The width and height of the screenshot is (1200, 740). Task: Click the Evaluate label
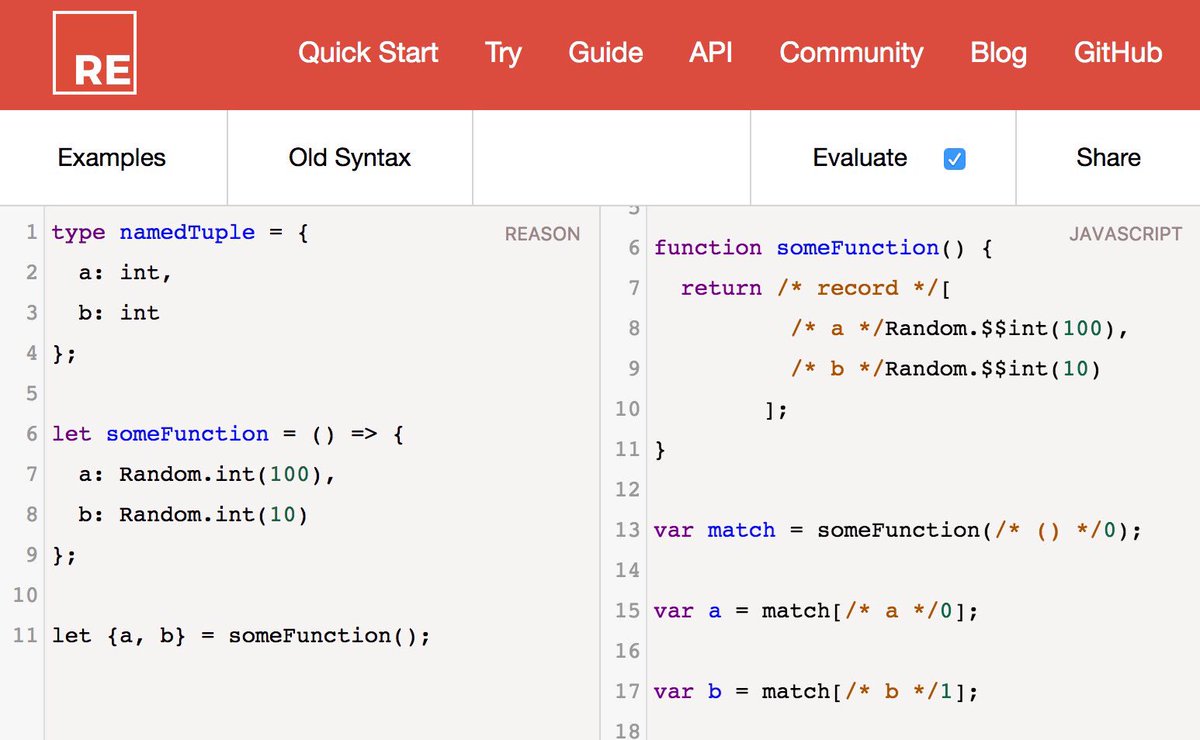click(x=860, y=158)
